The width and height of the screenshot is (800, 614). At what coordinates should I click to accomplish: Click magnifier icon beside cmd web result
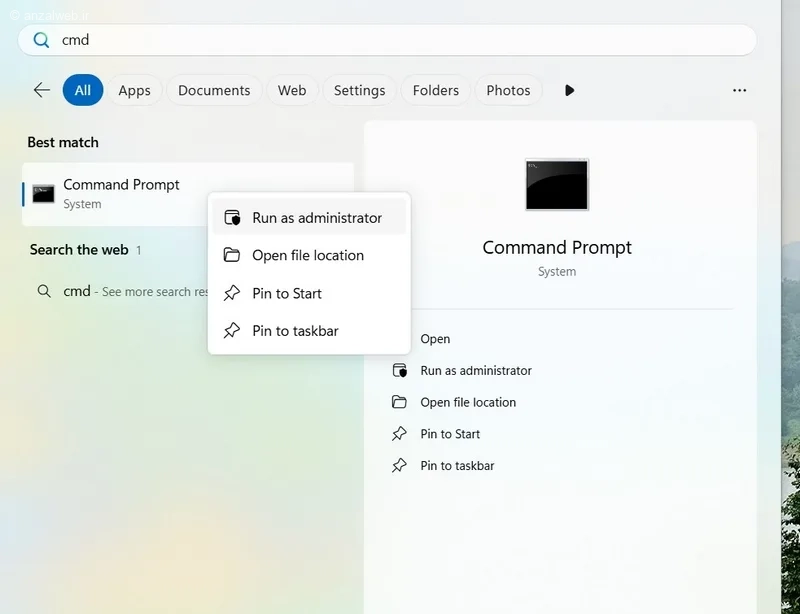tap(44, 291)
